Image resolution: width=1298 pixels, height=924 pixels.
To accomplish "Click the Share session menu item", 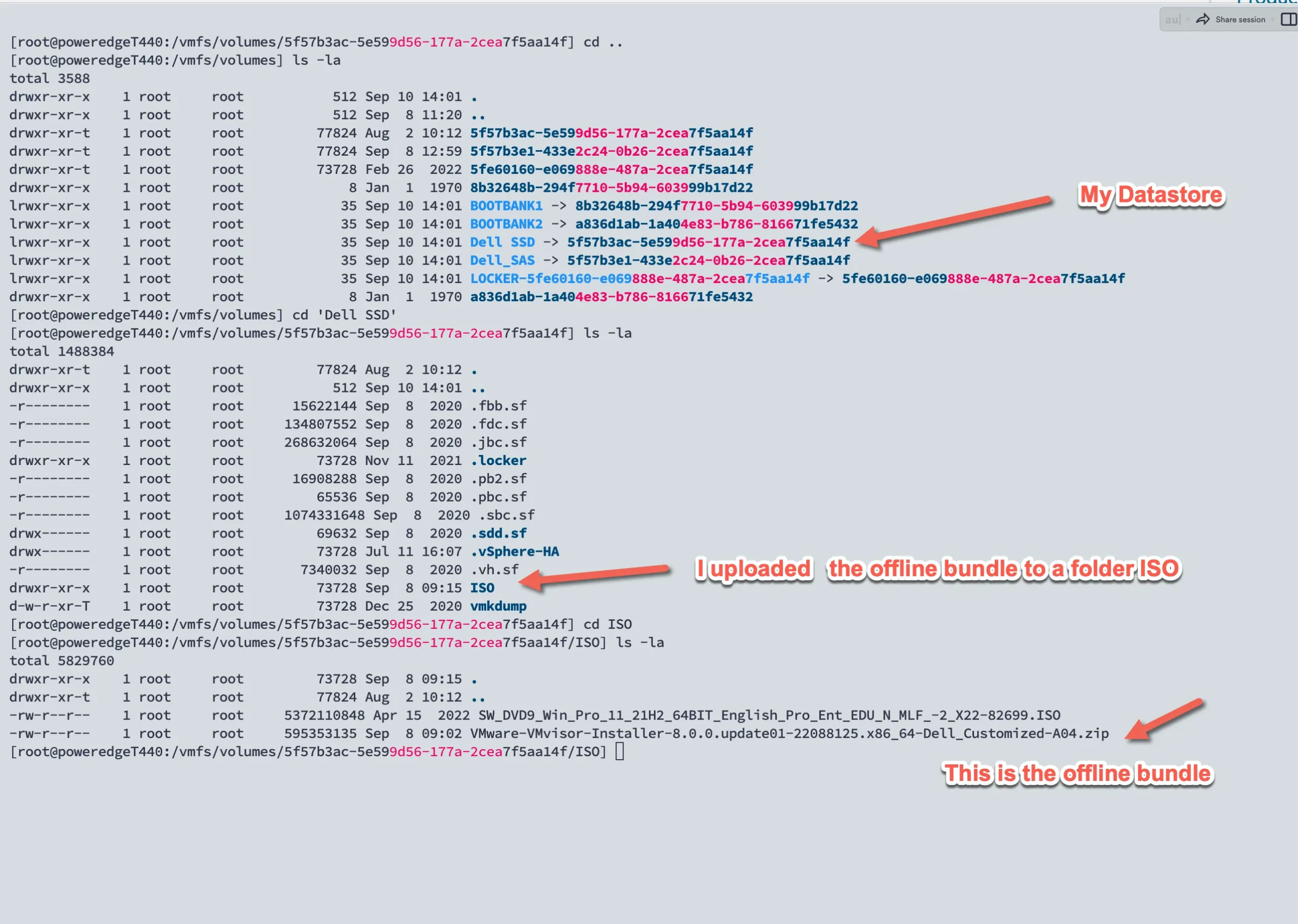I will 1241,19.
